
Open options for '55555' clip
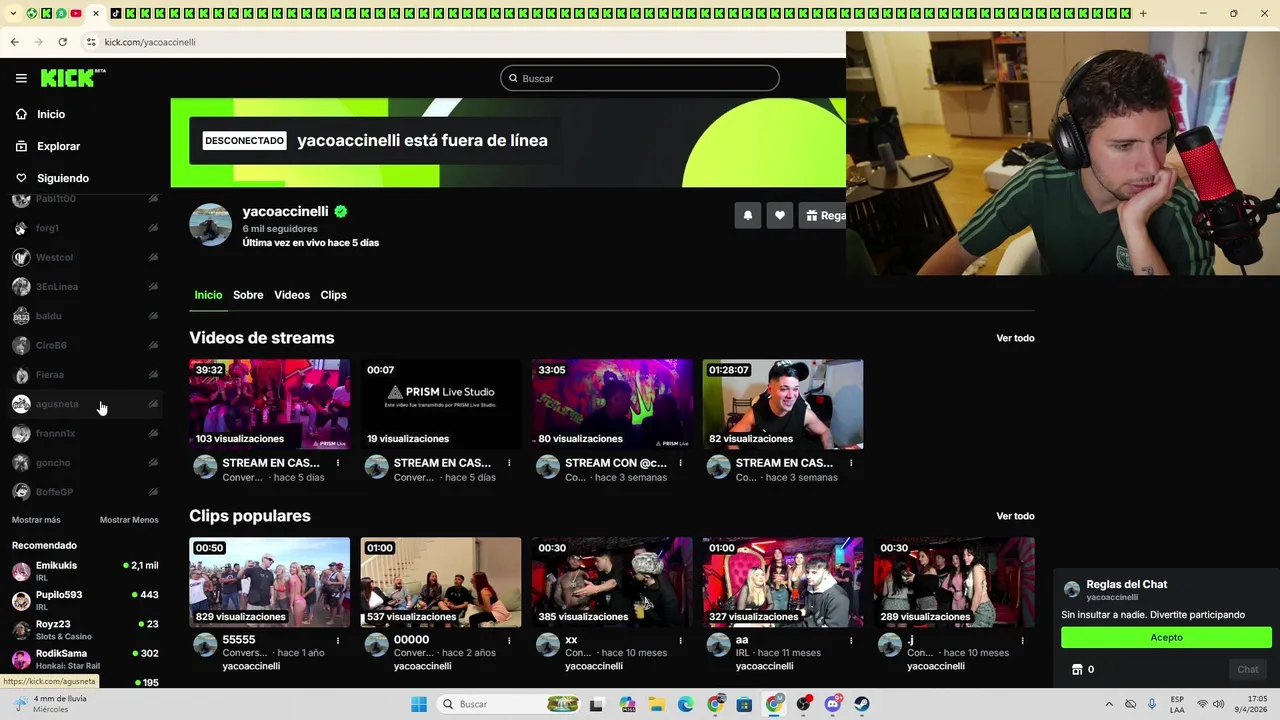[338, 640]
